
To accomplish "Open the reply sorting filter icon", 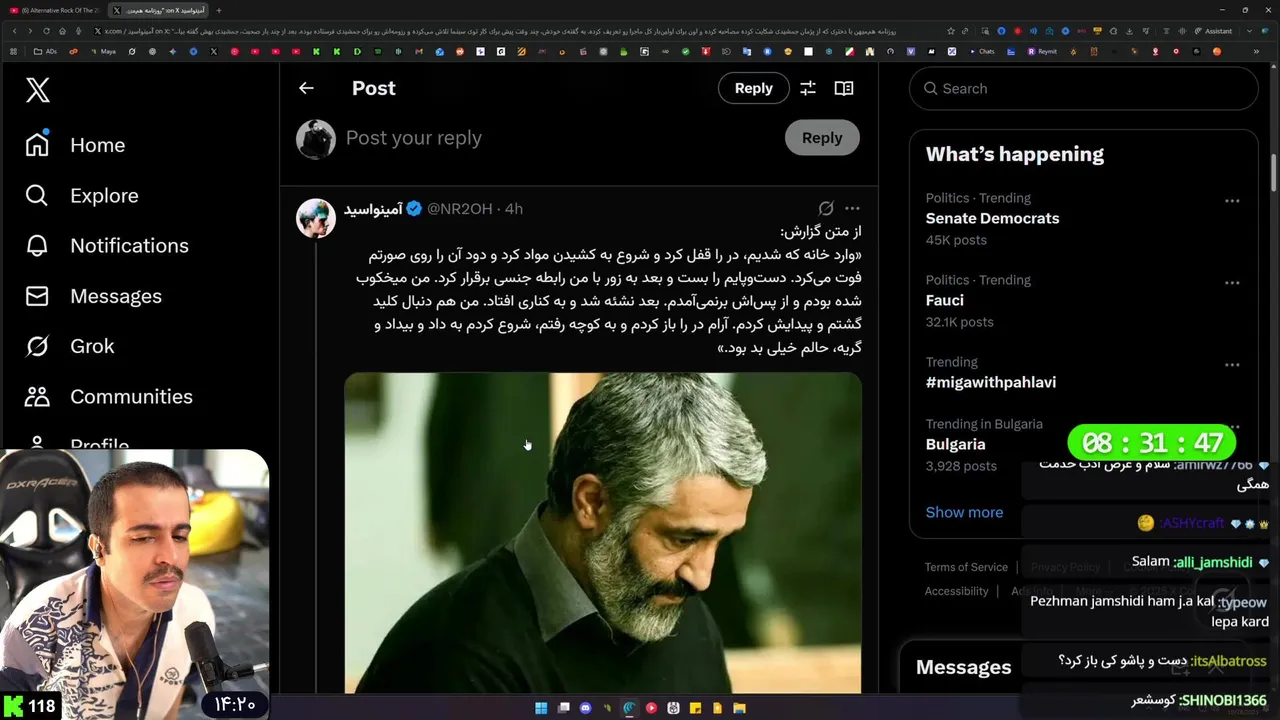I will [808, 88].
